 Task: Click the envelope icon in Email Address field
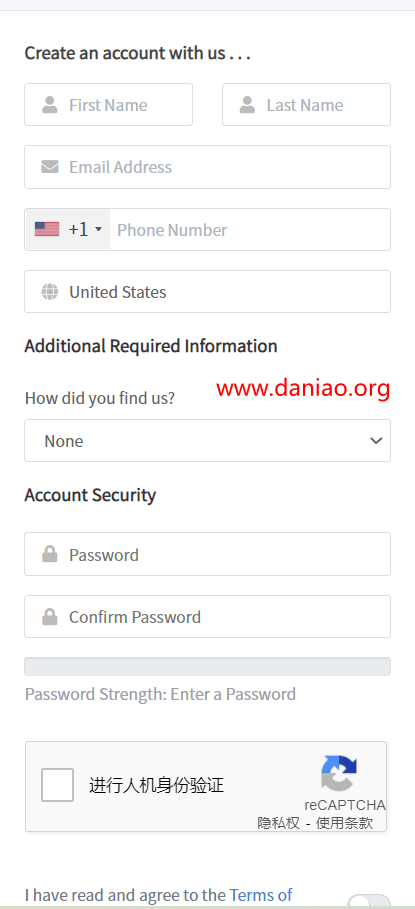point(50,167)
